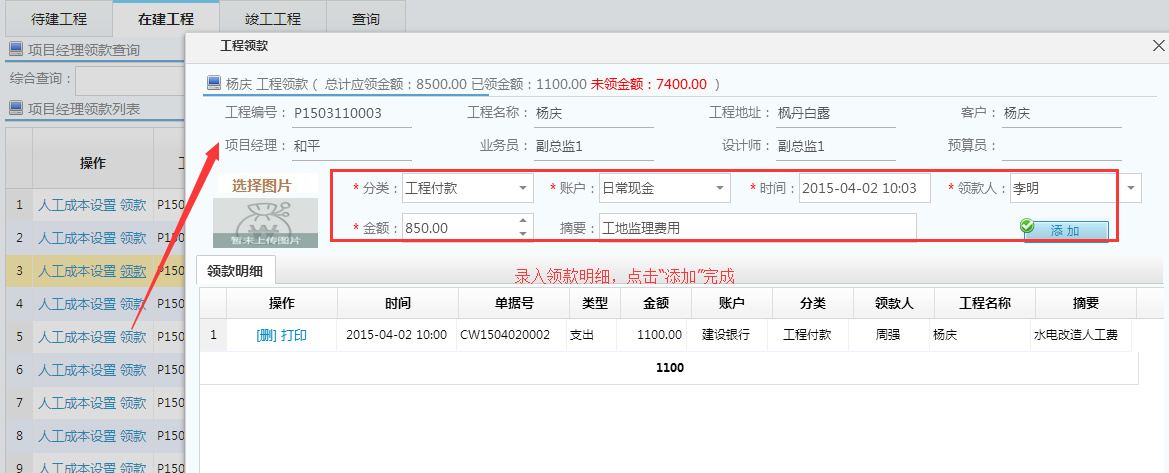
Task: Click into the 摘要 text field
Action: coord(757,228)
